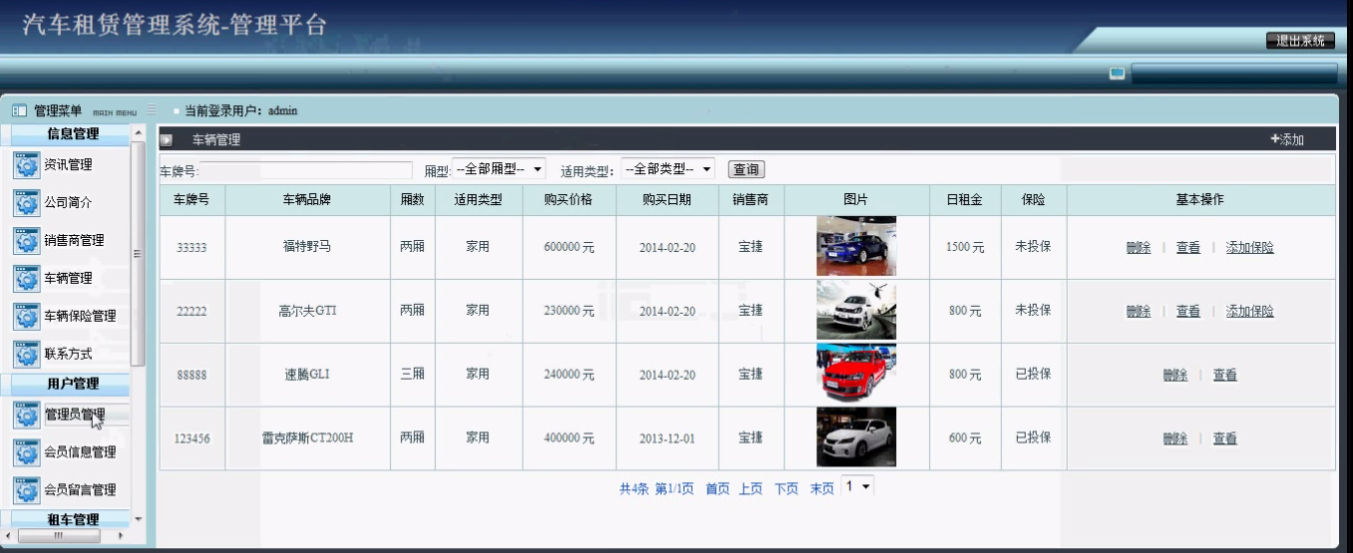Image resolution: width=1353 pixels, height=553 pixels.
Task: Click 删除 for 高尔夫GTI row
Action: coord(1138,311)
